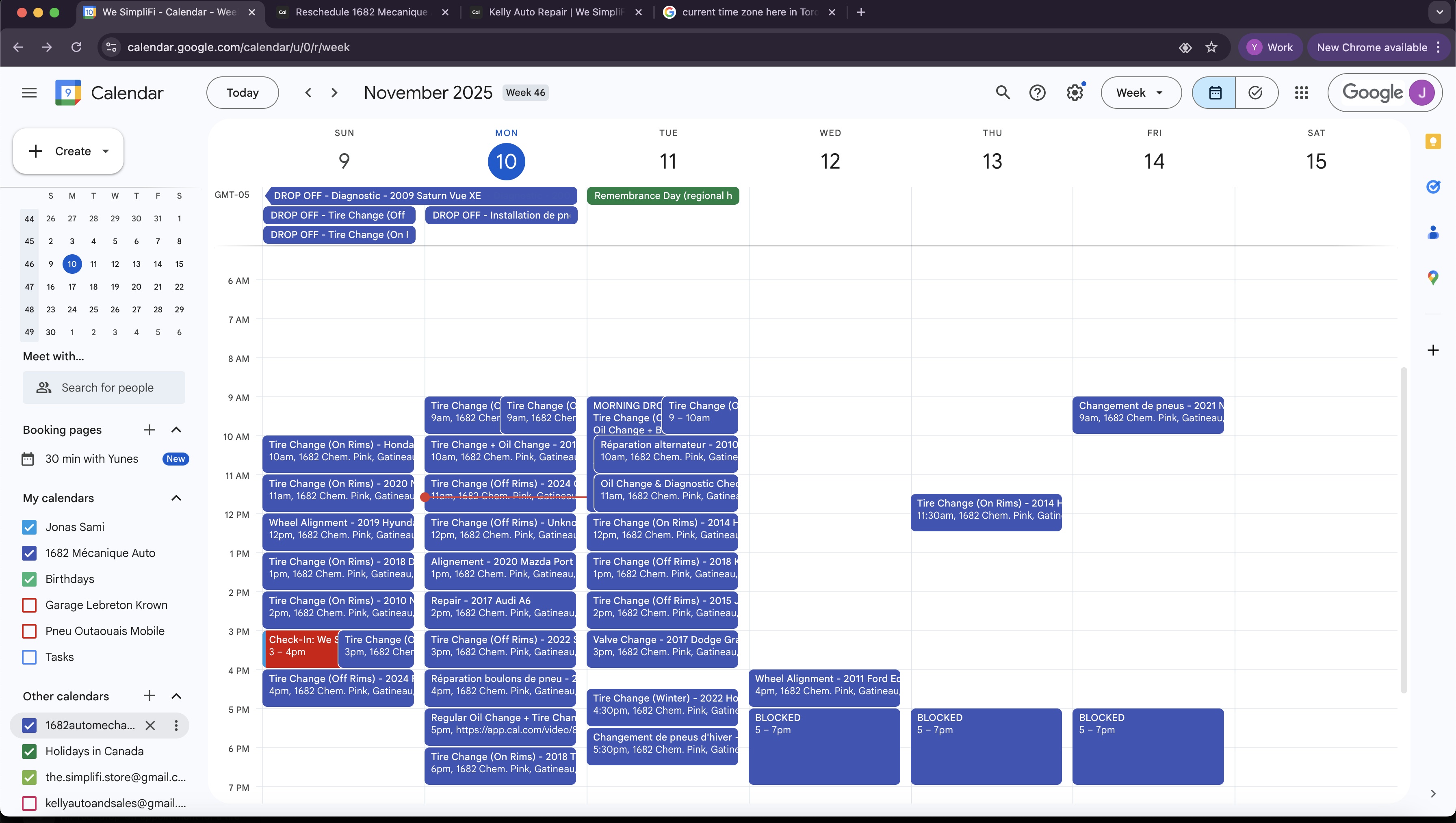Open Google Keep in side panel
The height and width of the screenshot is (823, 1456).
tap(1433, 141)
